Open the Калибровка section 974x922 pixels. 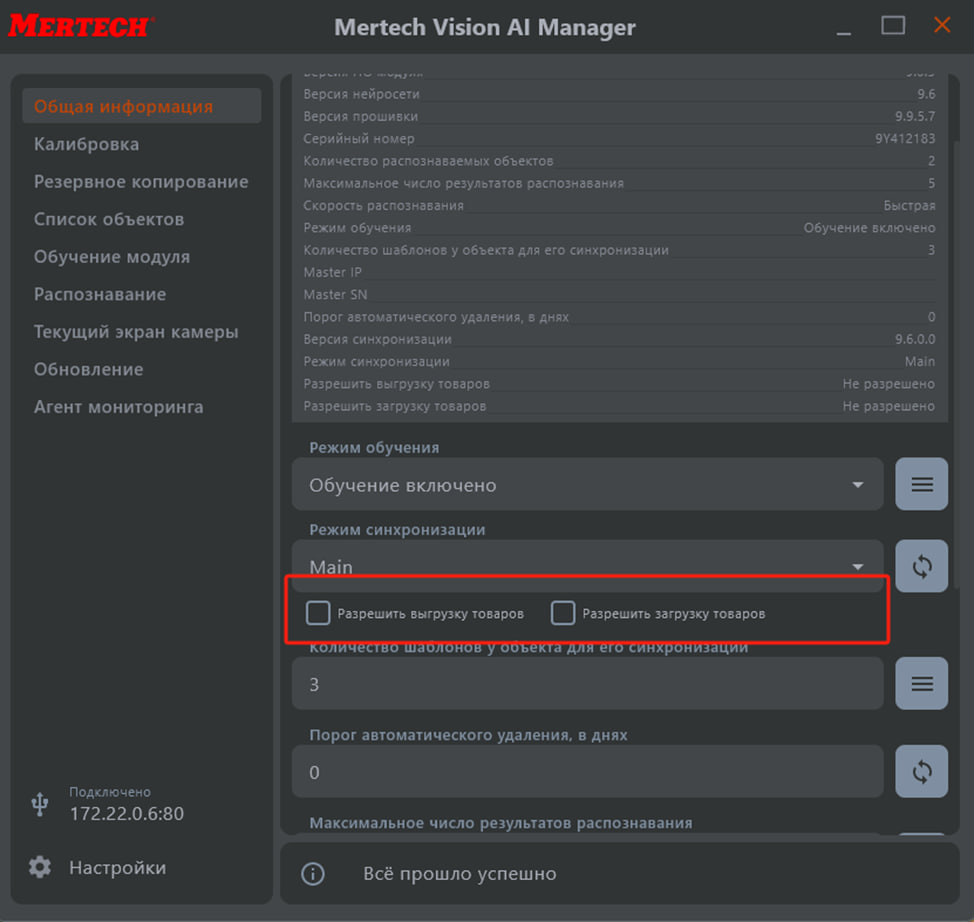click(86, 144)
